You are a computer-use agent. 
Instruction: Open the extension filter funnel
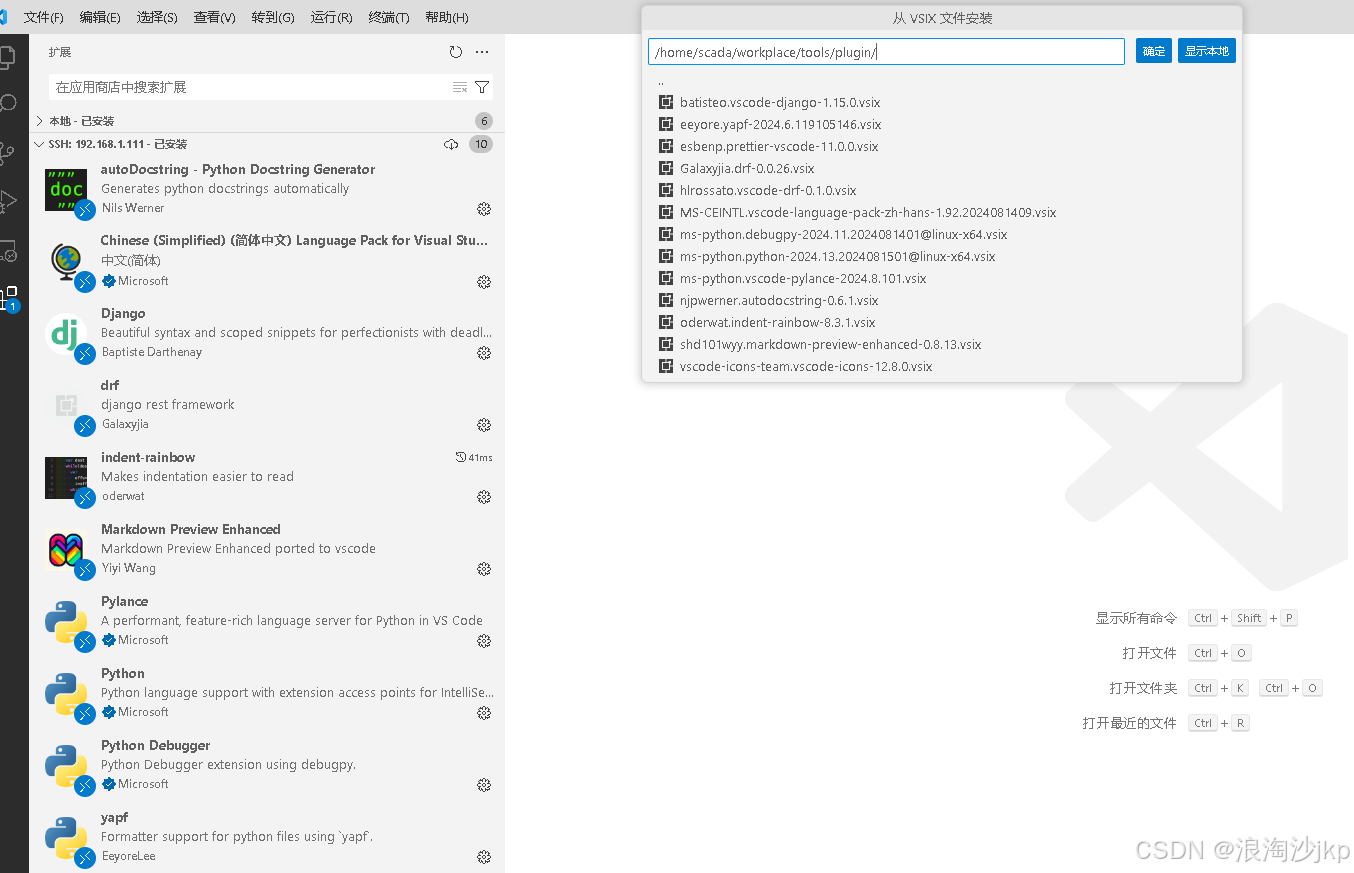482,87
